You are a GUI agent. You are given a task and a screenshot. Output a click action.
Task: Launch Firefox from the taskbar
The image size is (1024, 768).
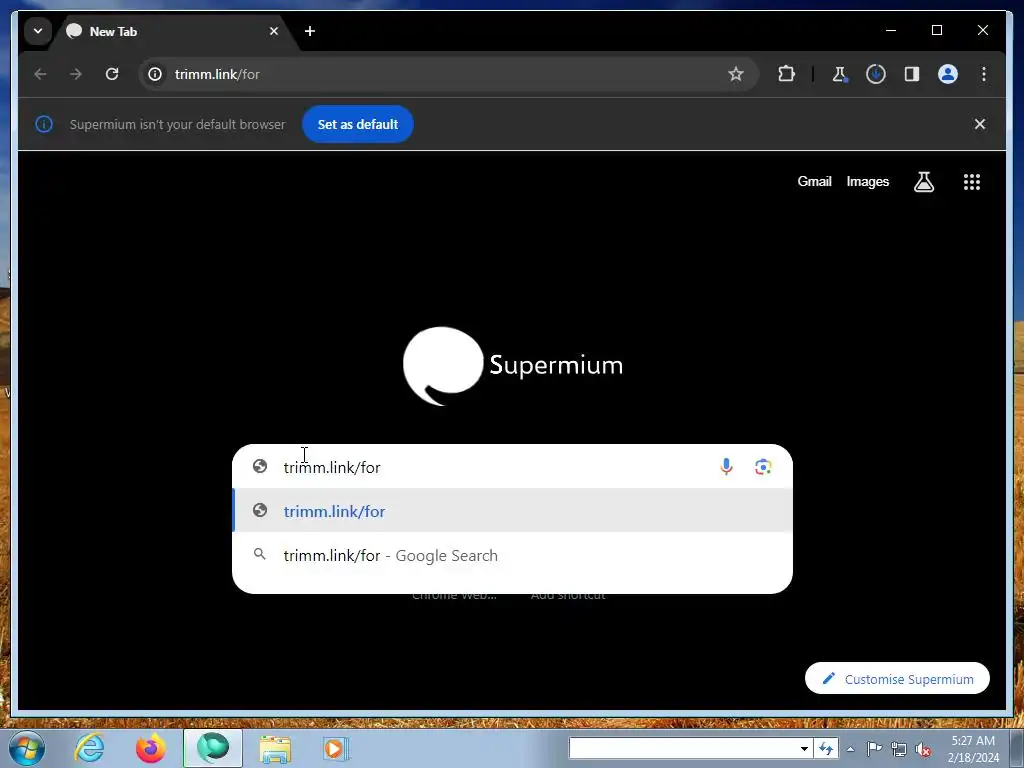click(x=150, y=748)
